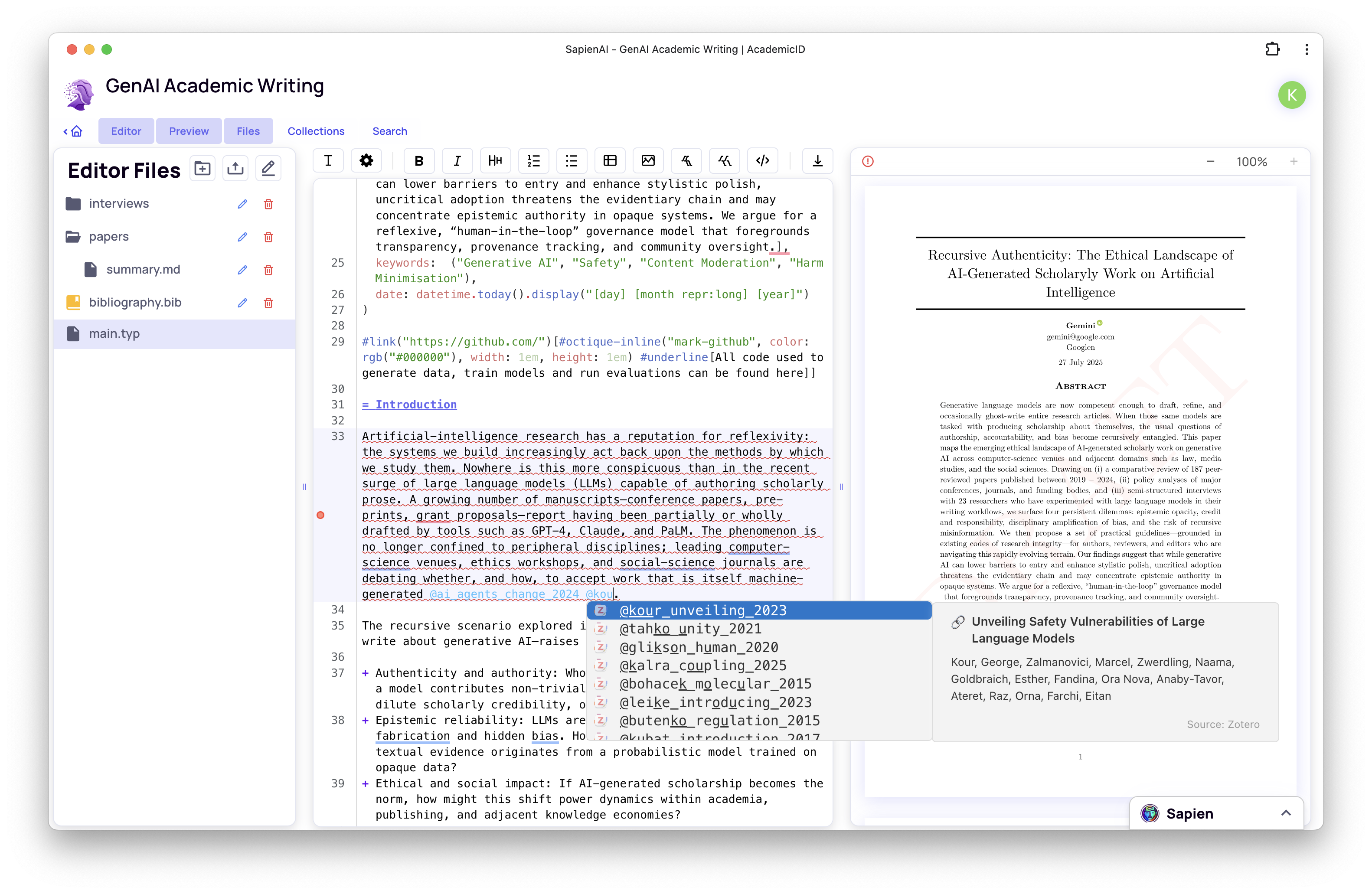Open the three-dot browser menu

[x=1306, y=49]
